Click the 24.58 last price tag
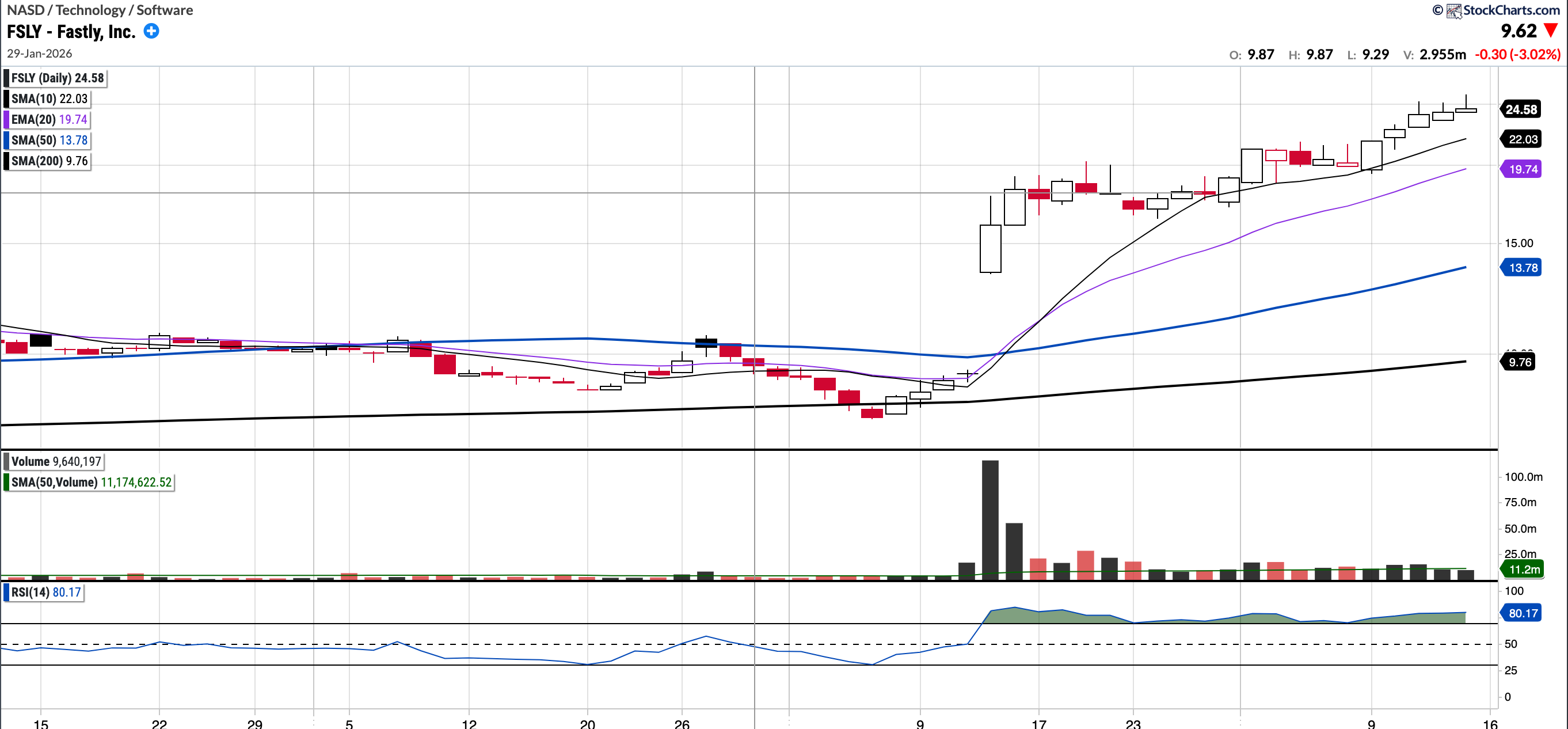This screenshot has height=729, width=1568. [x=1521, y=109]
